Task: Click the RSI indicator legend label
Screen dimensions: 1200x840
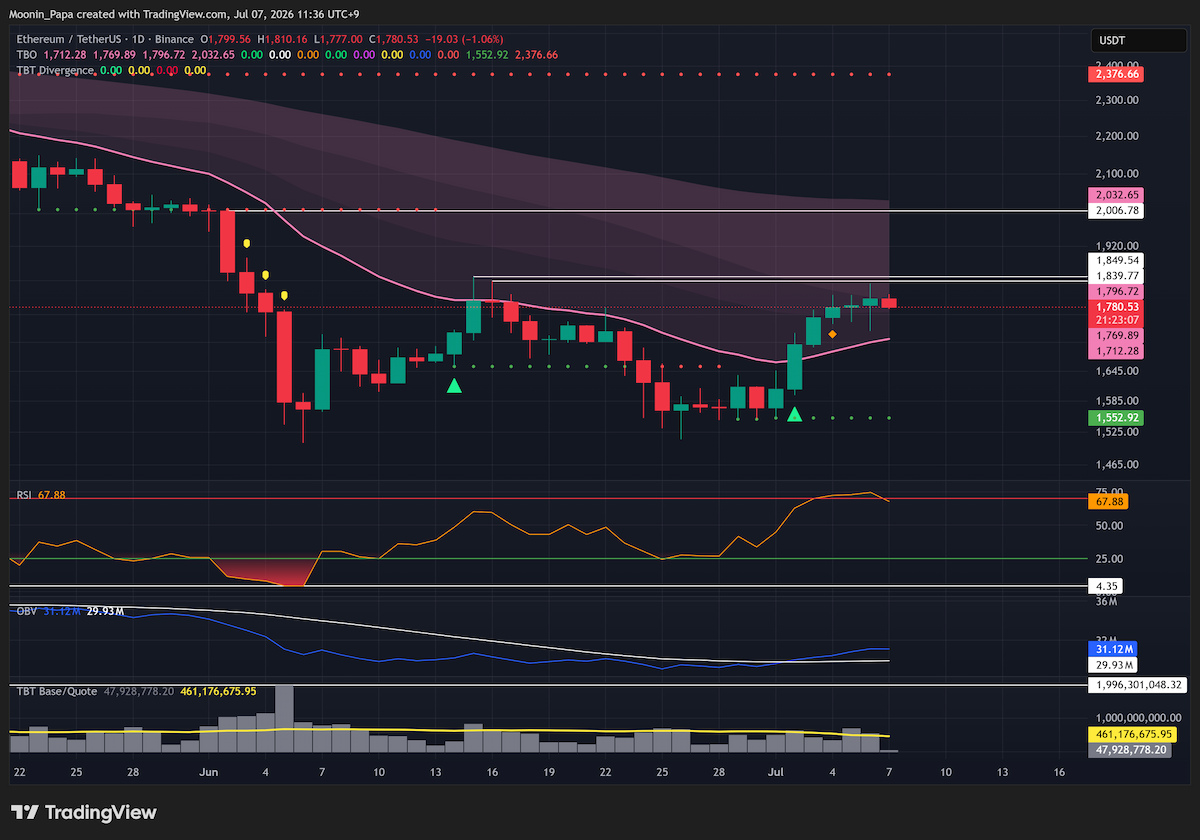Action: 24,495
